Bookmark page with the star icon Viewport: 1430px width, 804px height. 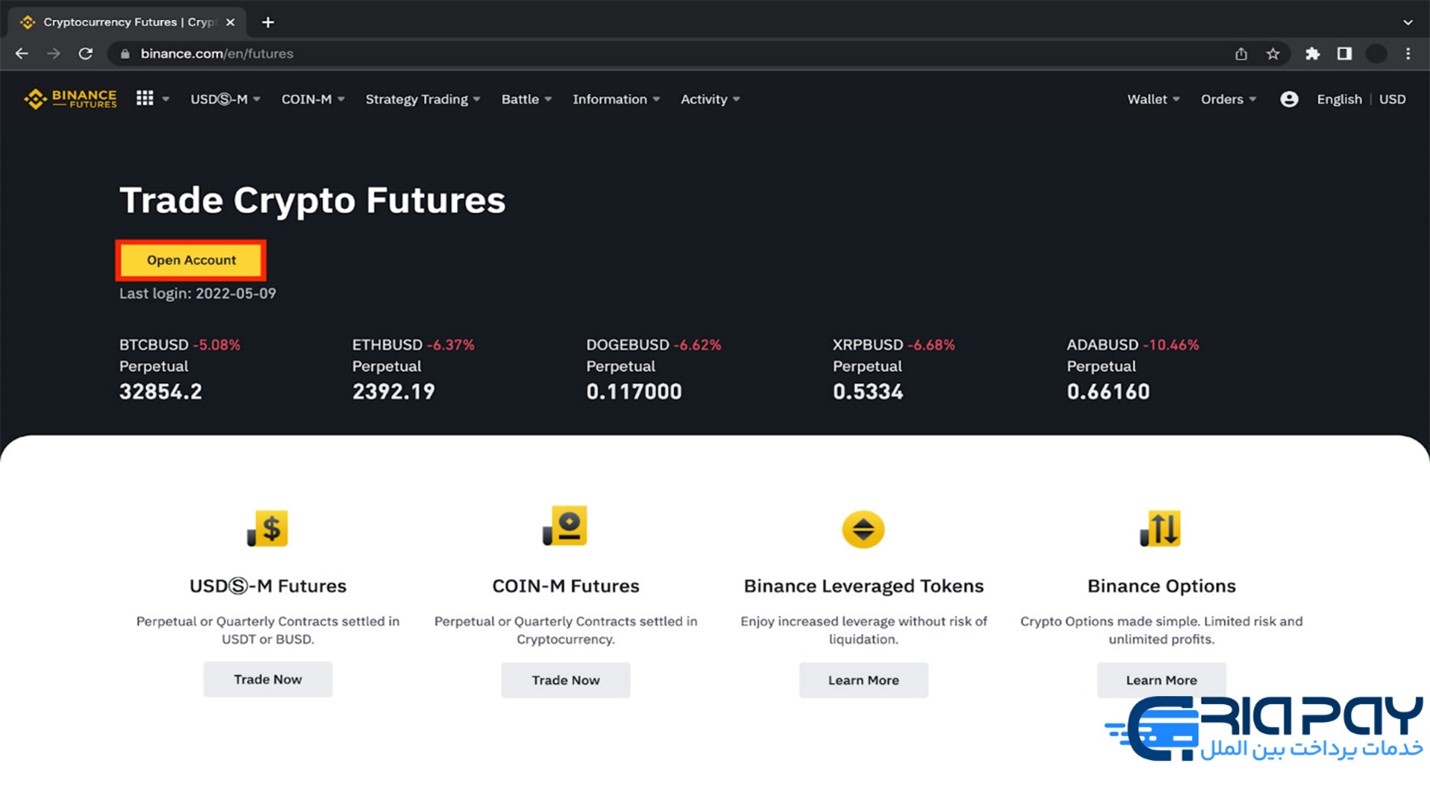1273,54
